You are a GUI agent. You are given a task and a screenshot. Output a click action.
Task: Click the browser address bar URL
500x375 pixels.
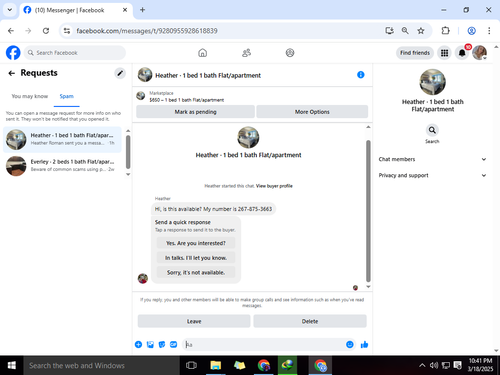(147, 31)
